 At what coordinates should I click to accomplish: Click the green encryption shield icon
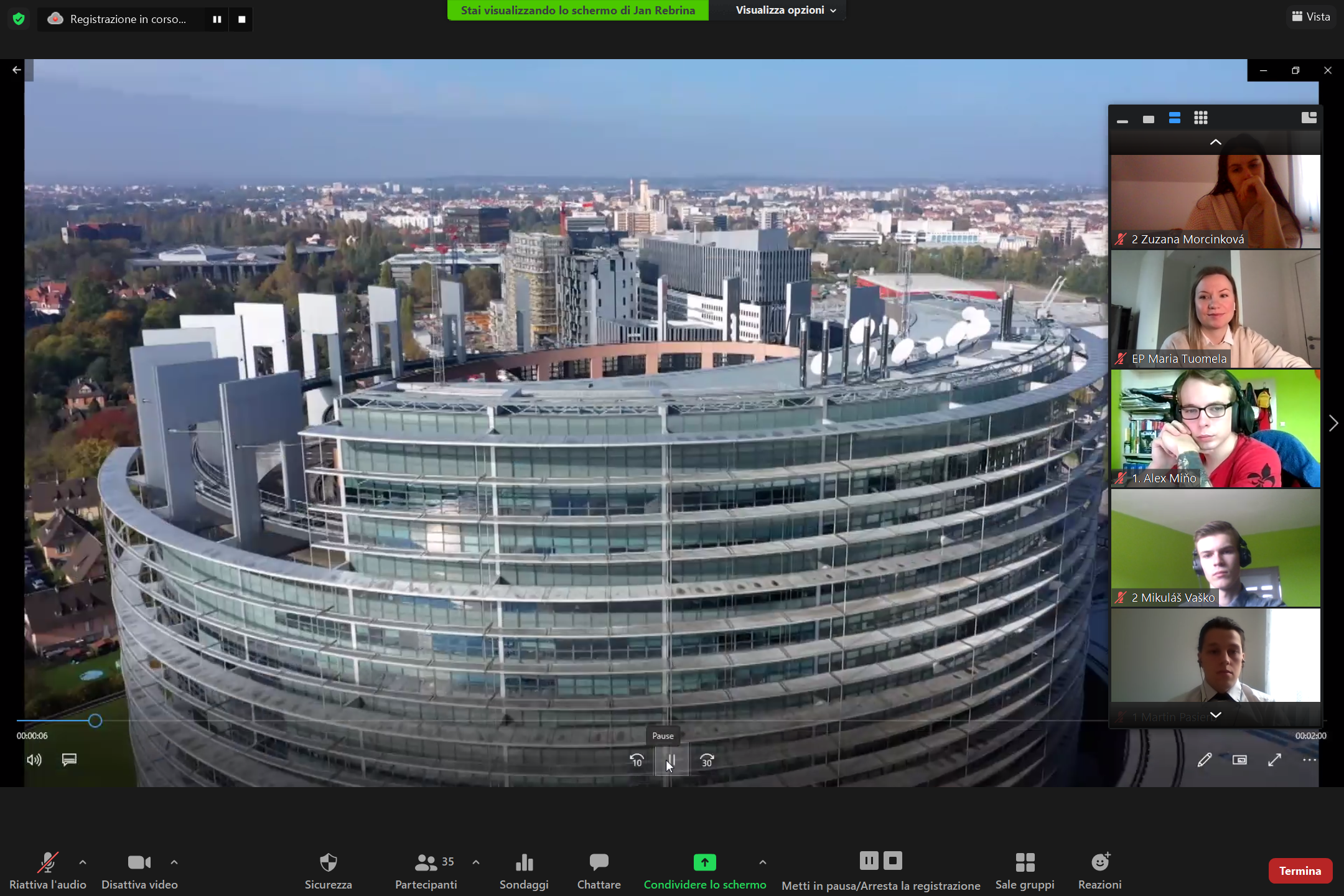(19, 19)
